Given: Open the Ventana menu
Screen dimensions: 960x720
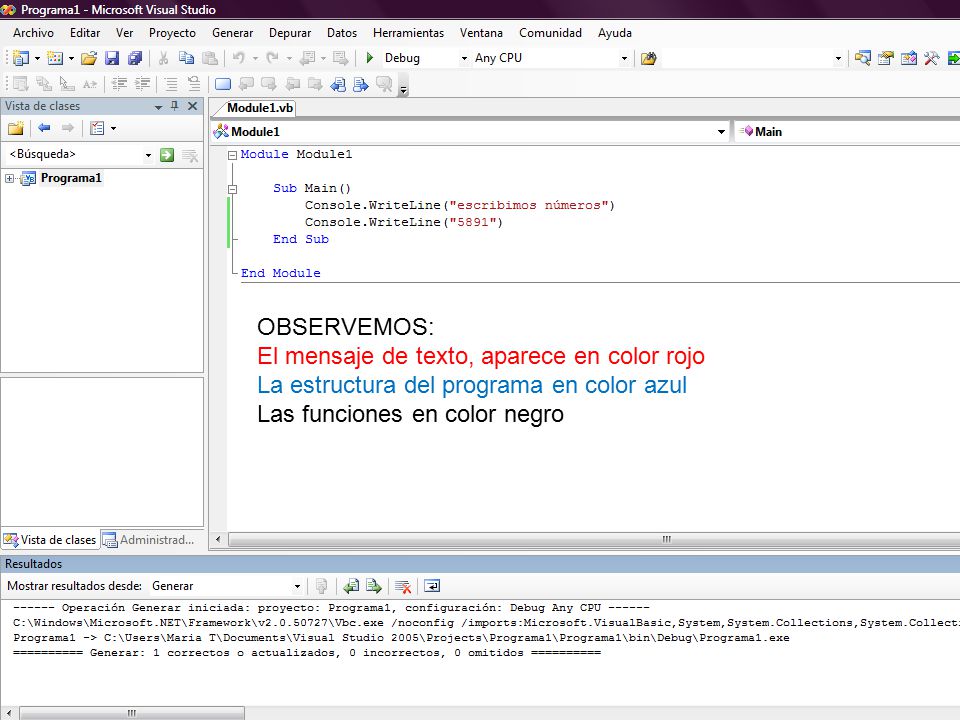Looking at the screenshot, I should pos(481,33).
